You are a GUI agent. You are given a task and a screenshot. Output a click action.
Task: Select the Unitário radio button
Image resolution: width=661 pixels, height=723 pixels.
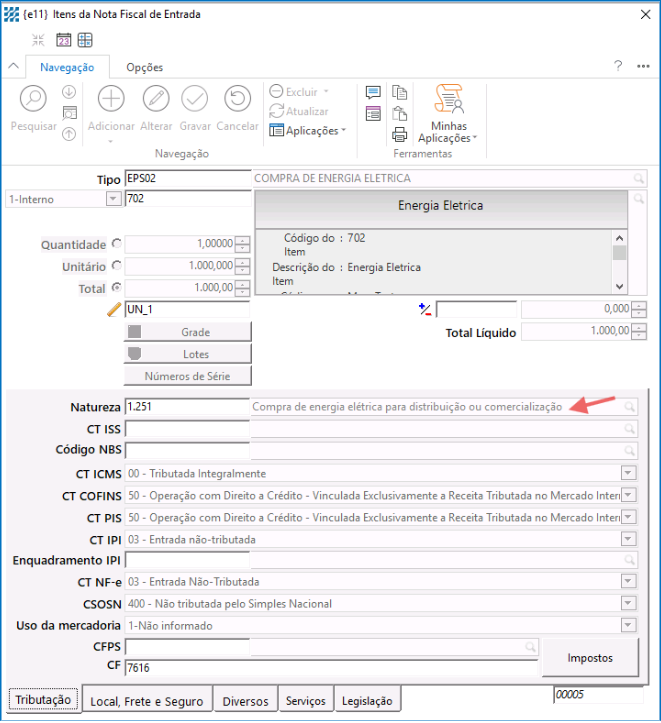[118, 265]
